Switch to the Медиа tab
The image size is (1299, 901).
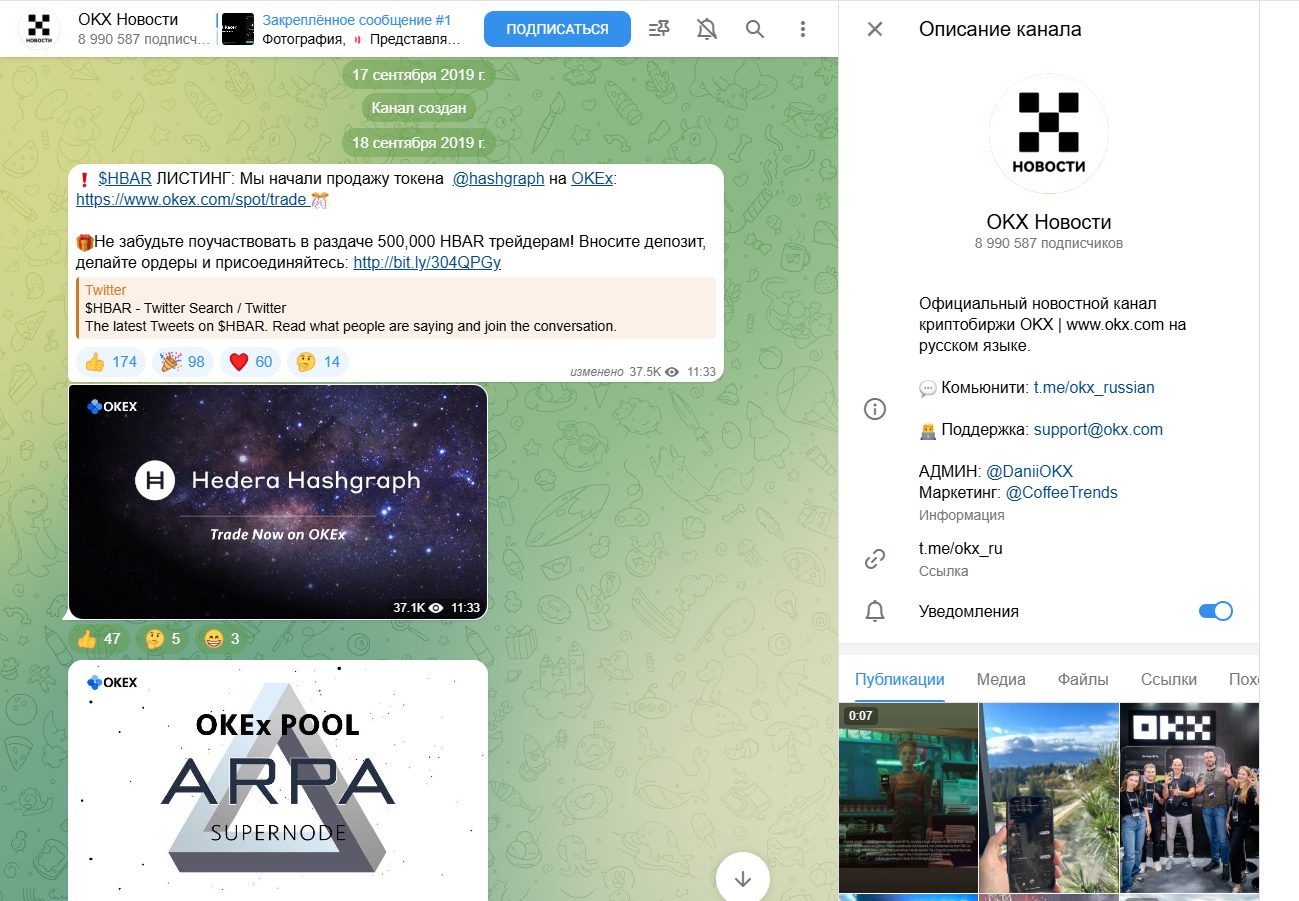pos(1001,679)
